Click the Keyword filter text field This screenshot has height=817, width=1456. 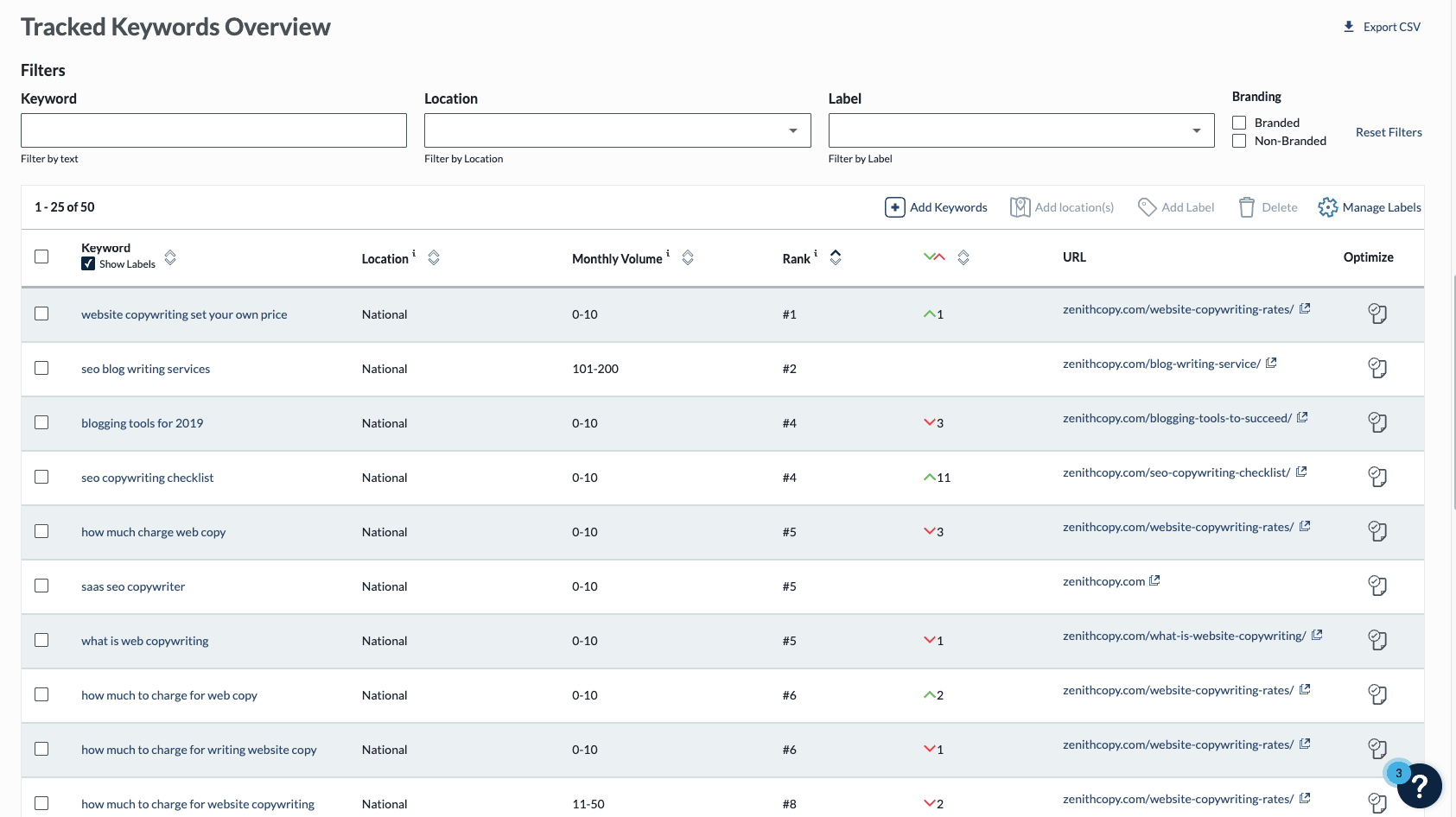213,130
